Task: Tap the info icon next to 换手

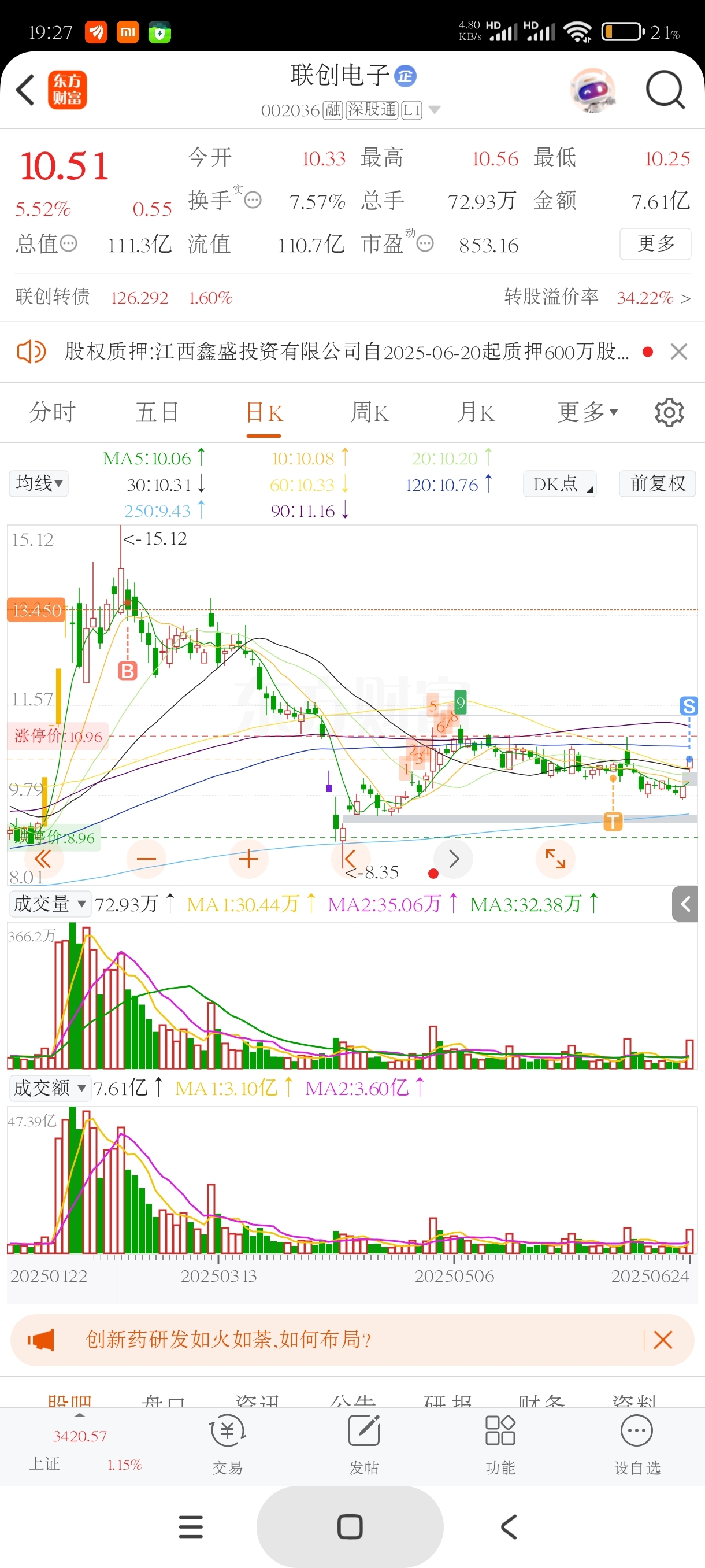Action: pos(253,200)
